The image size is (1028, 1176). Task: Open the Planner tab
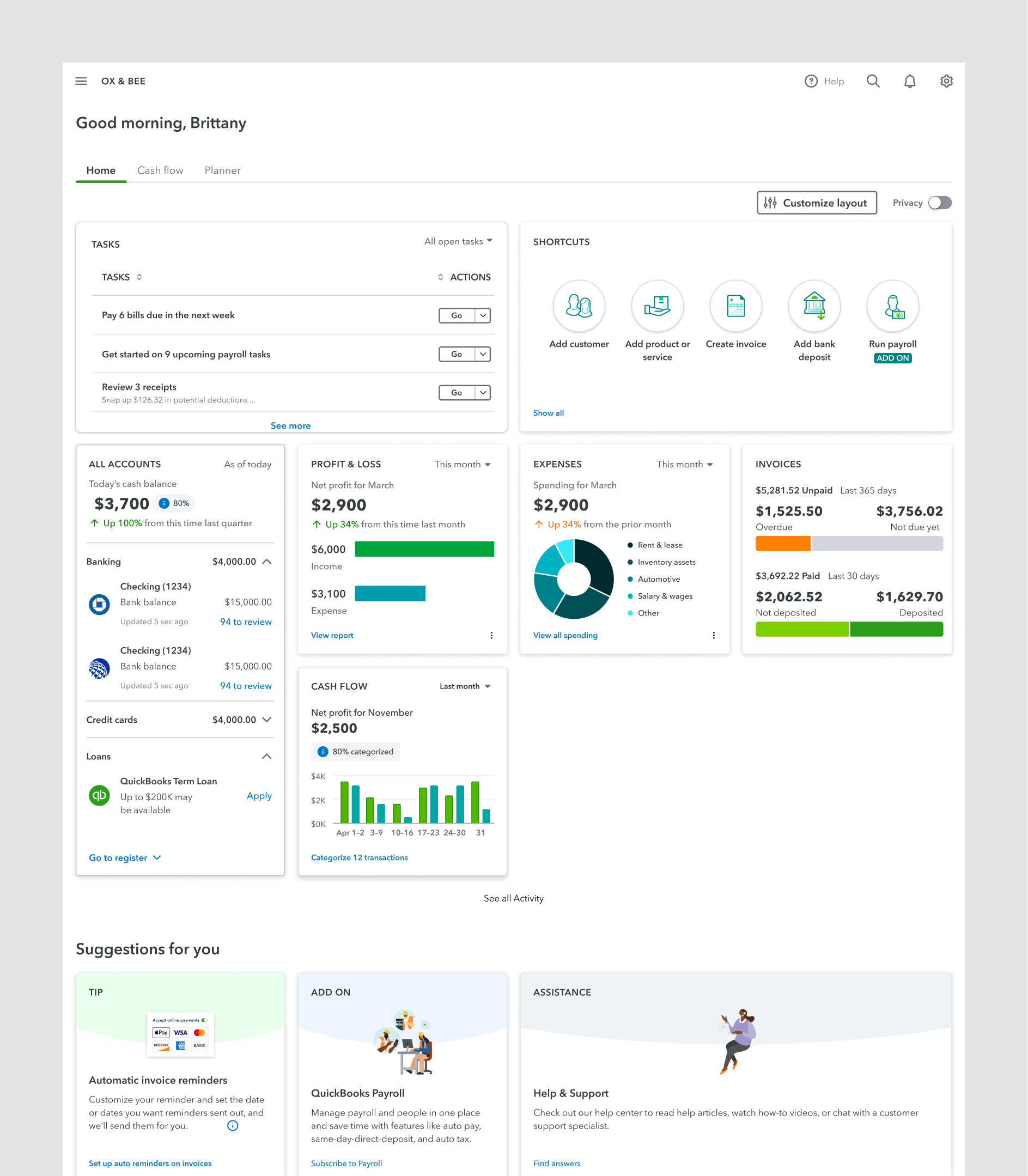tap(222, 170)
